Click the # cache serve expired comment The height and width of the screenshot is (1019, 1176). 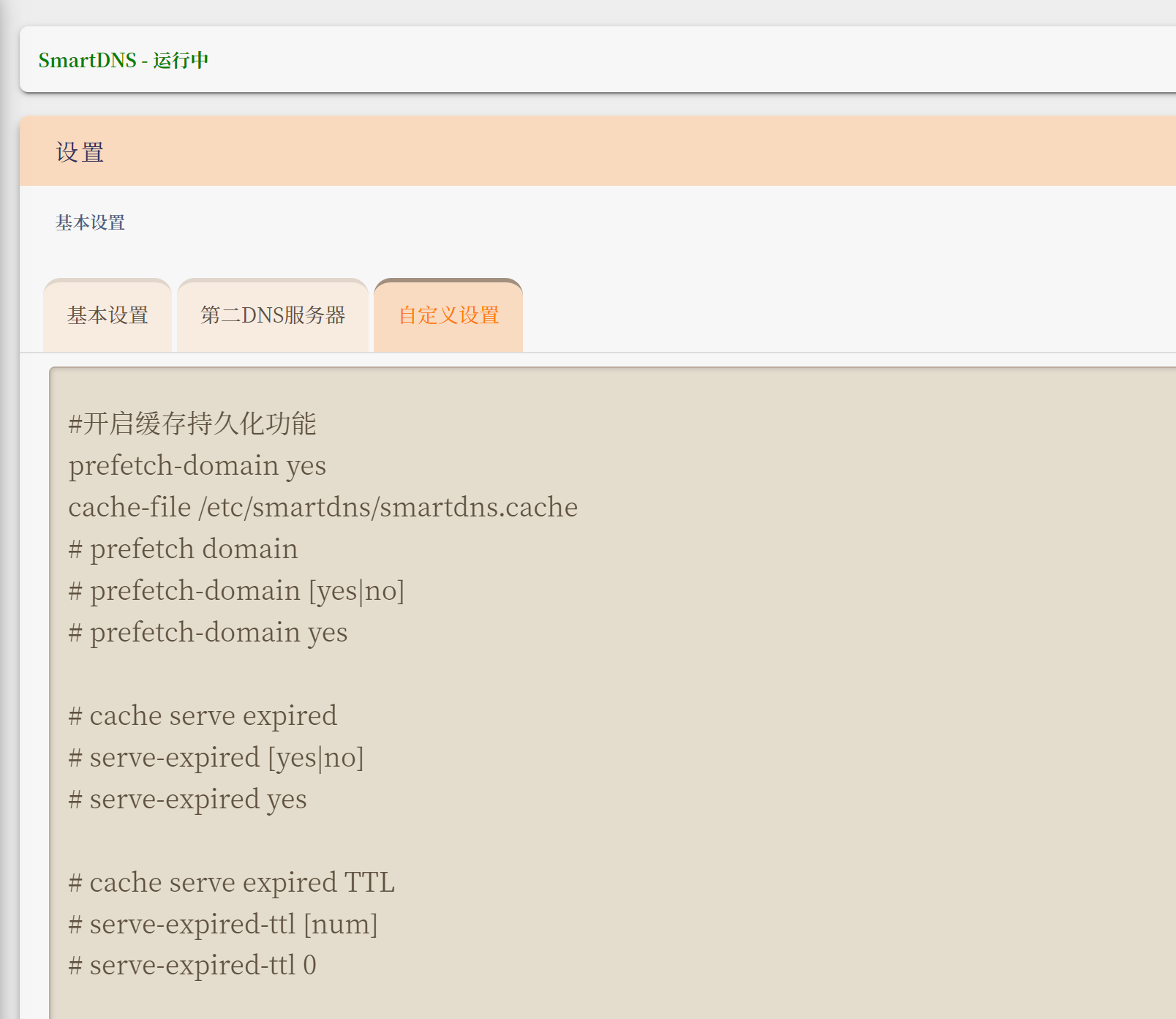pyautogui.click(x=202, y=715)
